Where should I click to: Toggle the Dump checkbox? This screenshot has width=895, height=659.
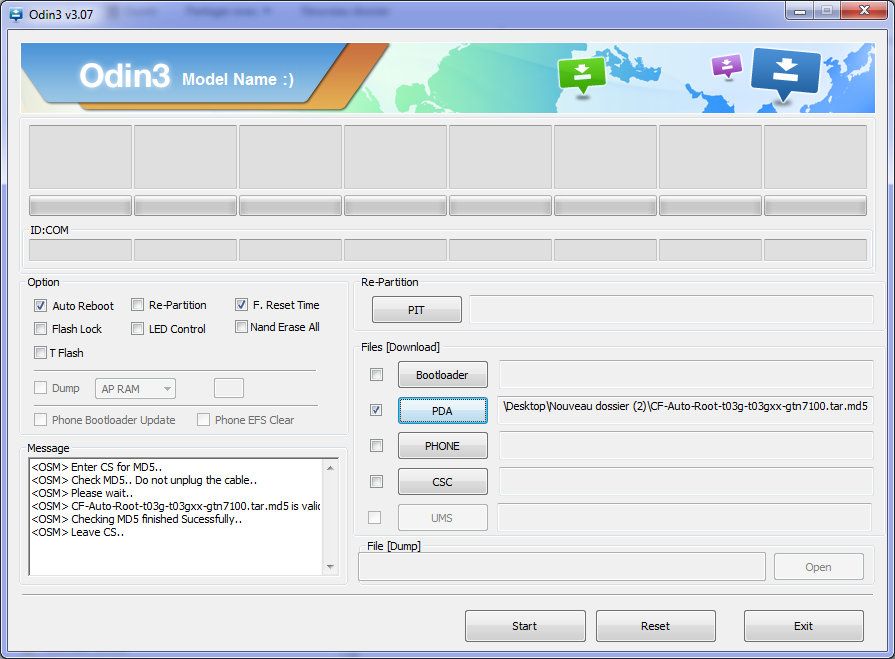click(41, 388)
